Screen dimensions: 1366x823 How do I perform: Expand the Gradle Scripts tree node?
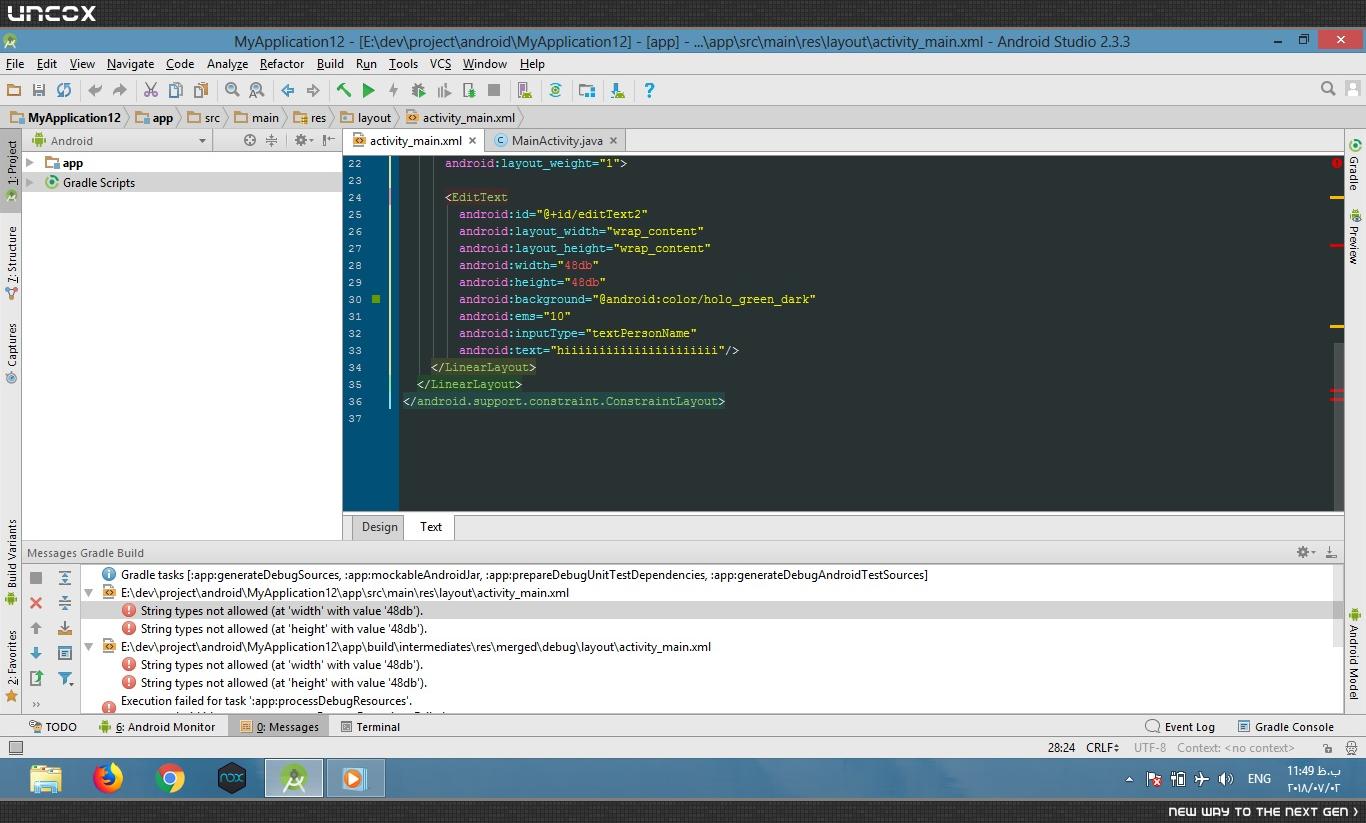point(30,182)
